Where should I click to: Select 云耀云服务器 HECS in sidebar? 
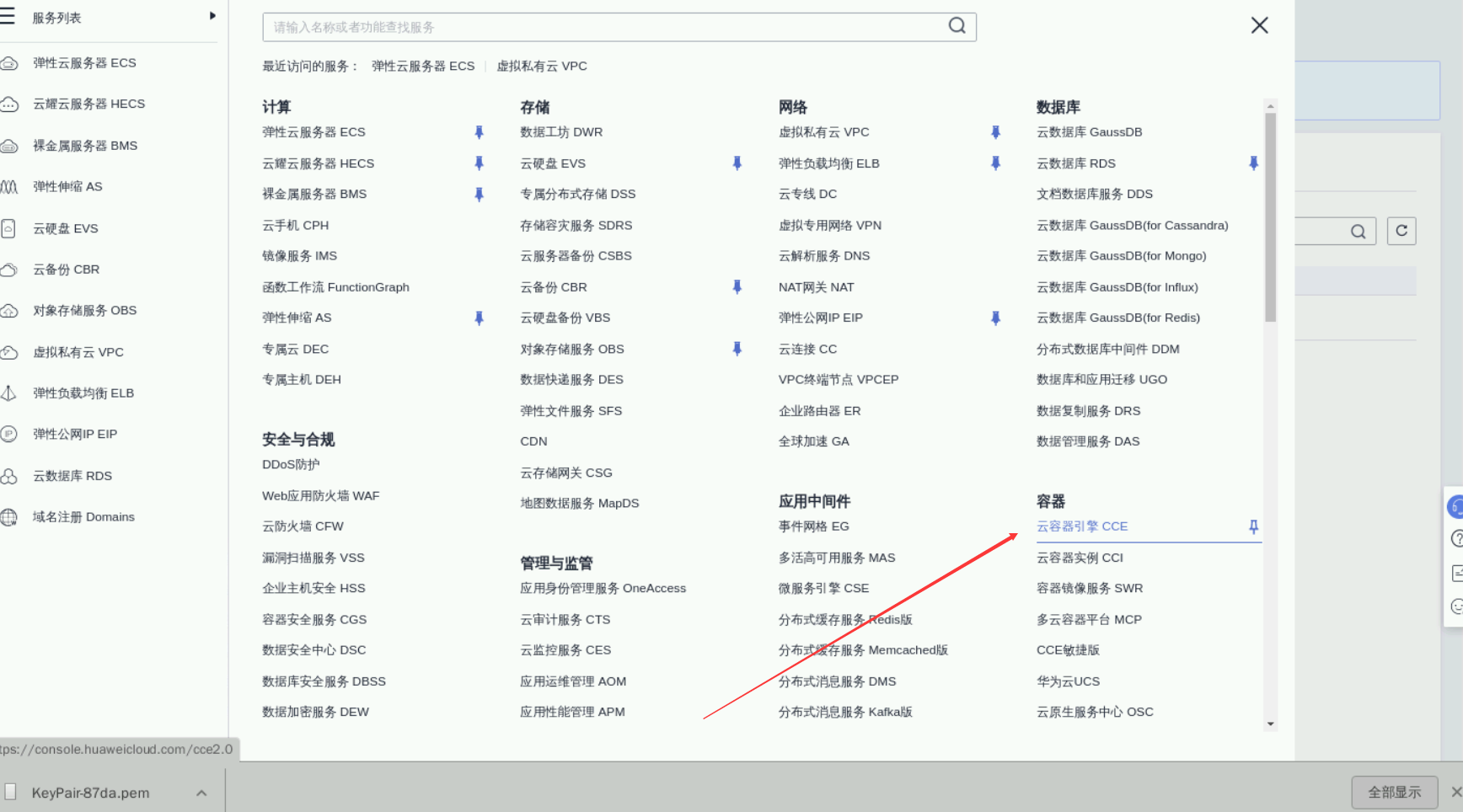[x=88, y=104]
